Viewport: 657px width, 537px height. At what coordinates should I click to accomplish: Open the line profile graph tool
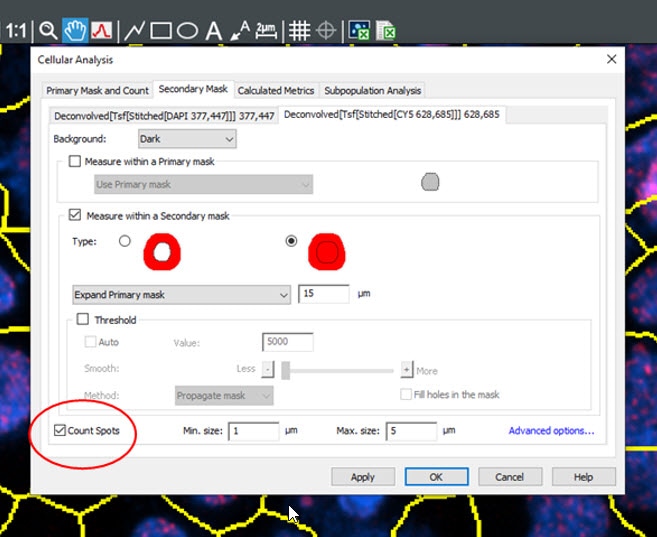100,30
